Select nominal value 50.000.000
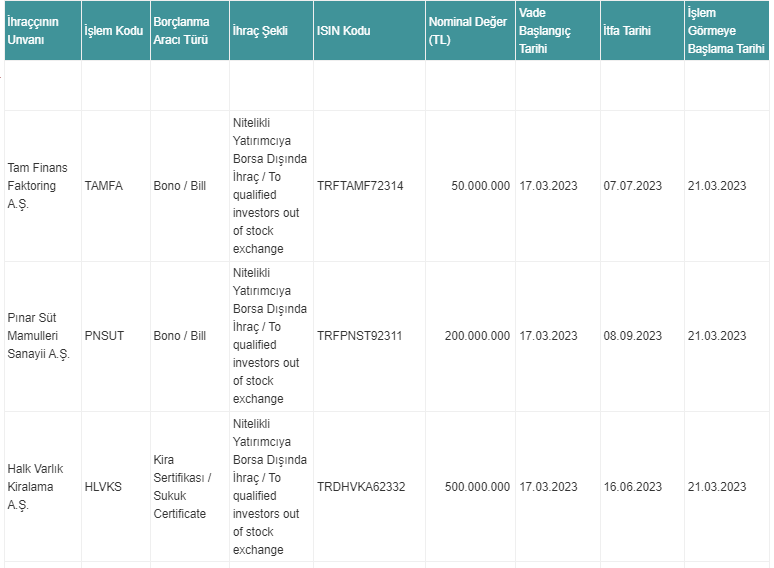 click(480, 186)
